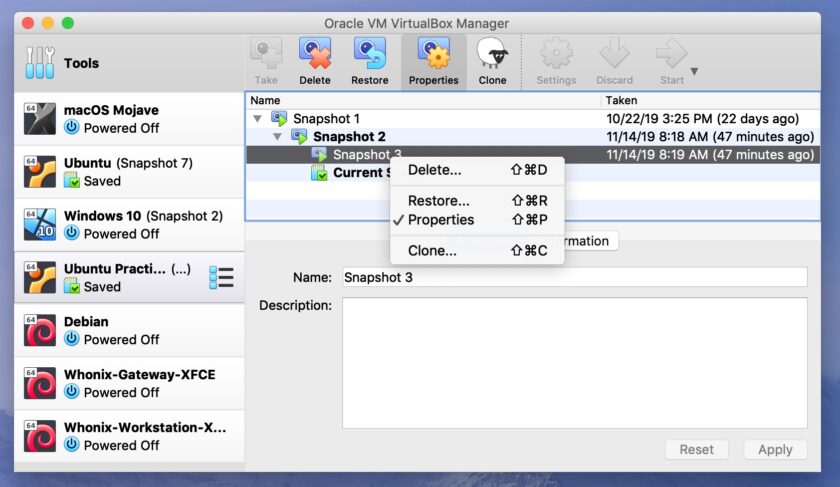Screen dimensions: 840x487
Task: Click the Snapshot 2 tree icon
Action: [x=299, y=137]
